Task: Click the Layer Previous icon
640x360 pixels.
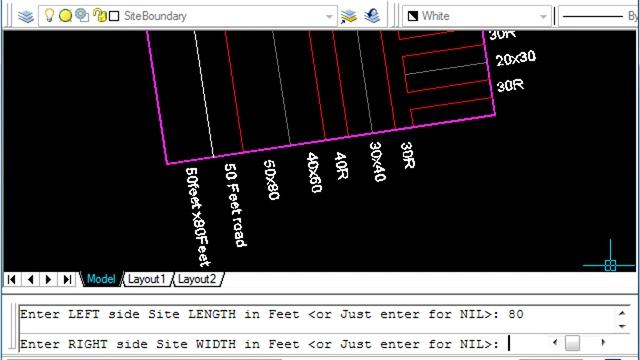Action: (372, 16)
